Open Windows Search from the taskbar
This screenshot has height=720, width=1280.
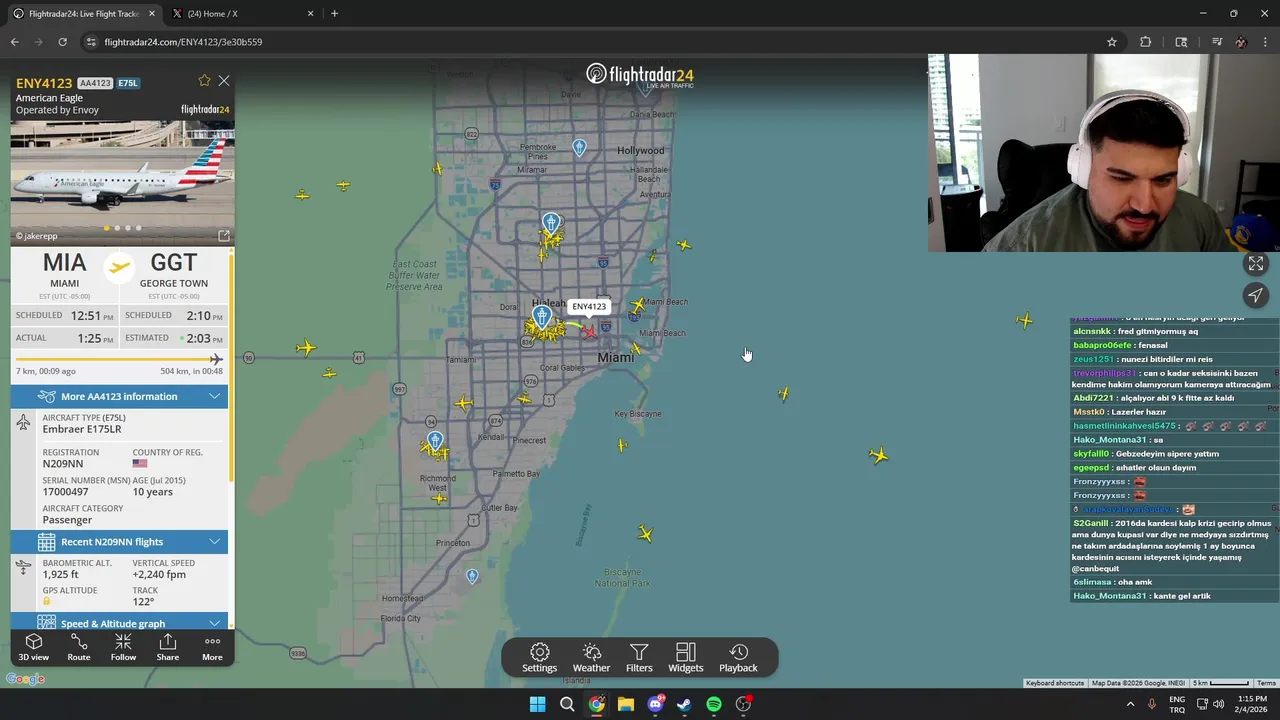click(567, 704)
